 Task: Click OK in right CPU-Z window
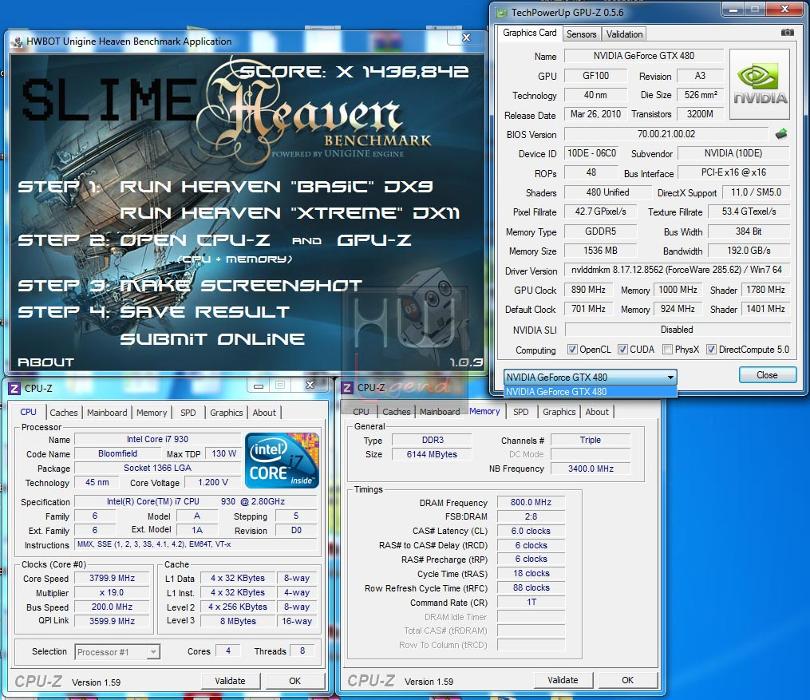pyautogui.click(x=628, y=680)
